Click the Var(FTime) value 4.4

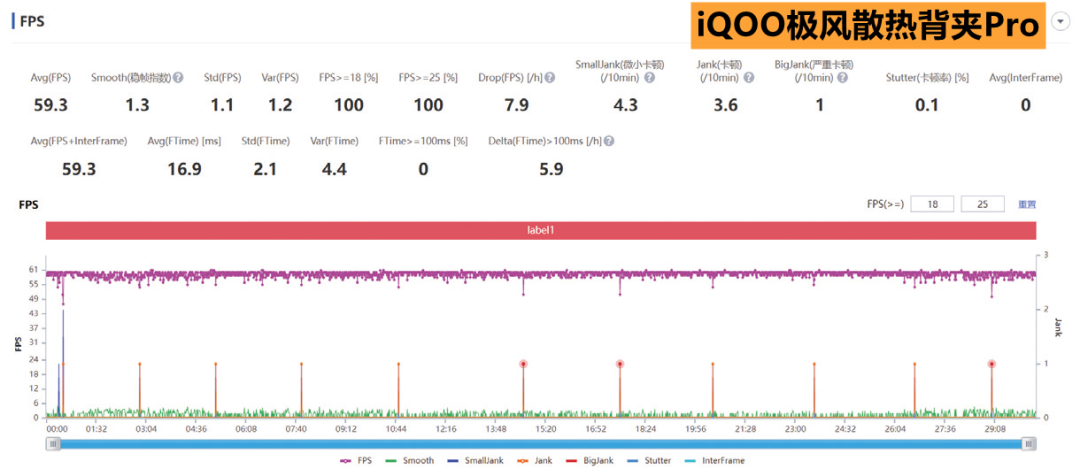click(334, 169)
